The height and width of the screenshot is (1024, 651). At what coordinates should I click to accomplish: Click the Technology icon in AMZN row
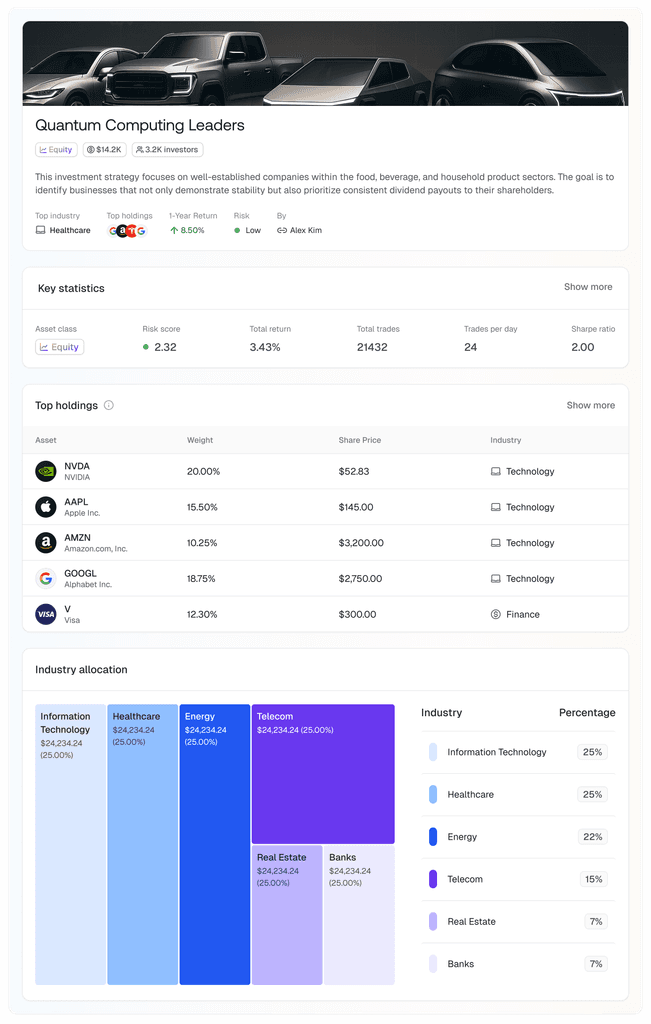pyautogui.click(x=496, y=543)
